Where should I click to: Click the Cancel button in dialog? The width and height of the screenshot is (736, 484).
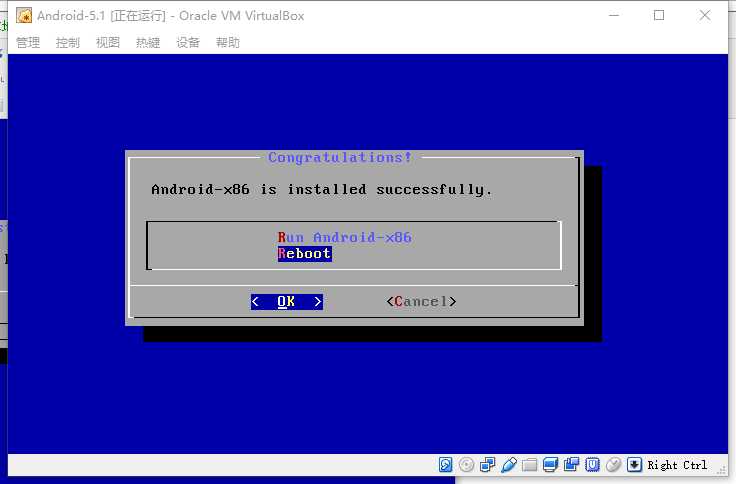[x=421, y=301]
